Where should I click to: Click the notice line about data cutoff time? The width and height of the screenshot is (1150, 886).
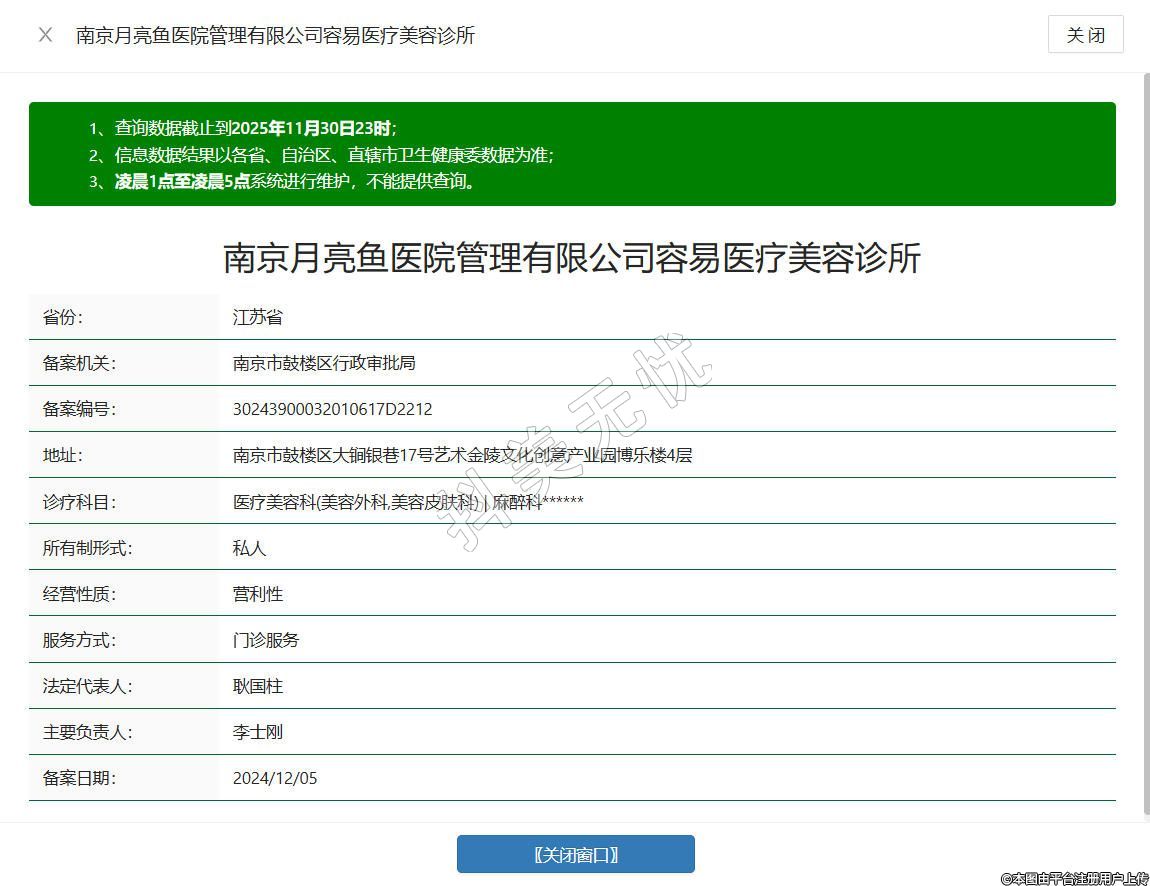(x=255, y=128)
